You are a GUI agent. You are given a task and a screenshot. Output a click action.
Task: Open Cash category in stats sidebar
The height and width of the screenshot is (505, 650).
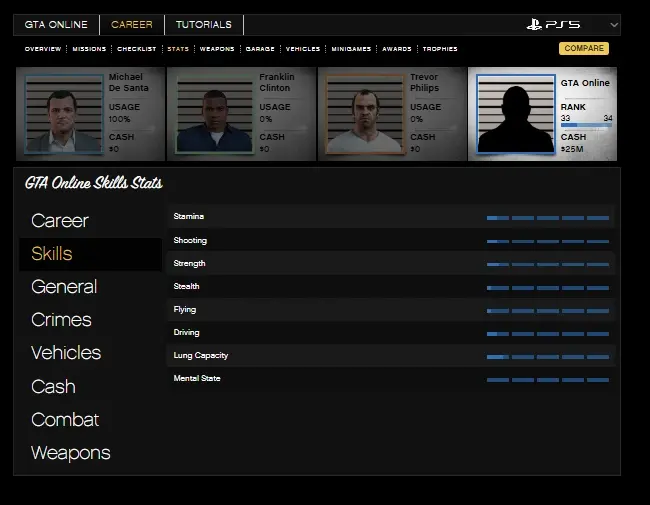[x=53, y=387]
